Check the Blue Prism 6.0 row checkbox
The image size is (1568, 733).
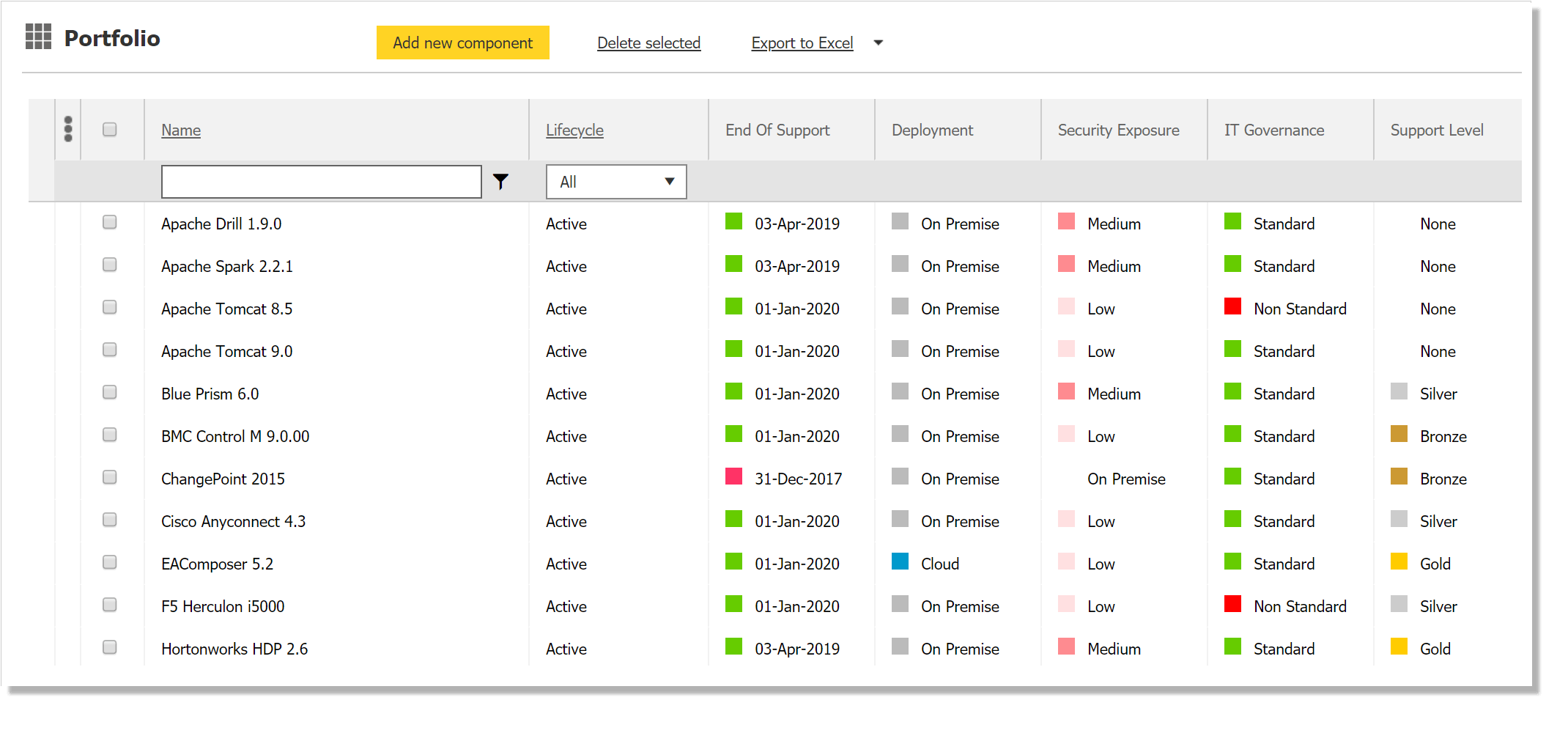tap(110, 392)
